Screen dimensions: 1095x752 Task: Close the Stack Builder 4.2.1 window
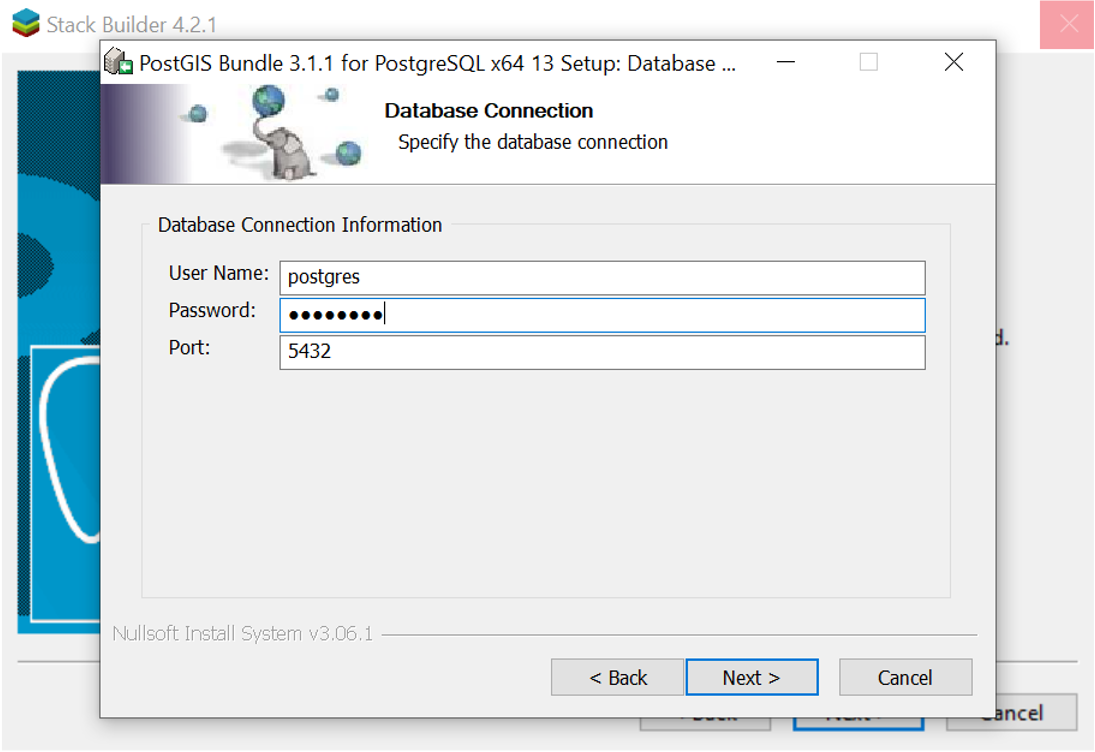[x=1067, y=24]
